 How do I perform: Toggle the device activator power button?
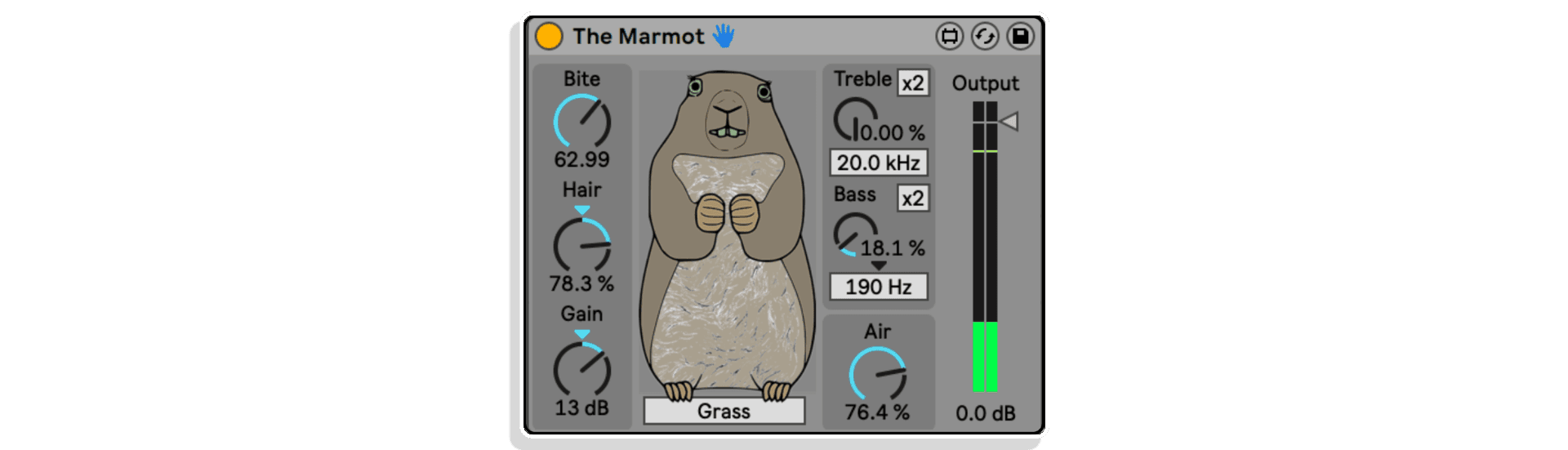pos(549,36)
